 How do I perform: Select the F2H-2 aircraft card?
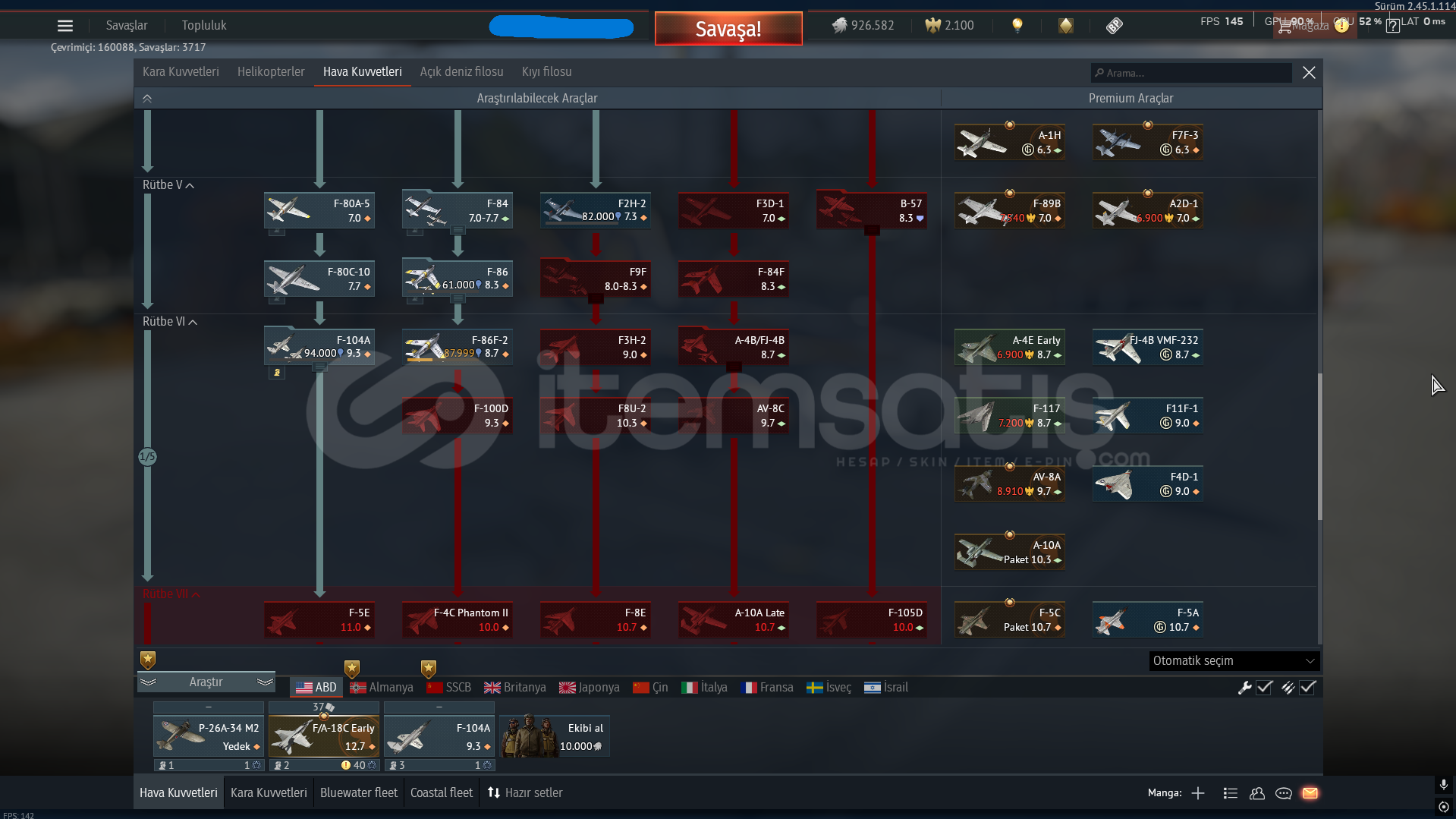pyautogui.click(x=596, y=210)
